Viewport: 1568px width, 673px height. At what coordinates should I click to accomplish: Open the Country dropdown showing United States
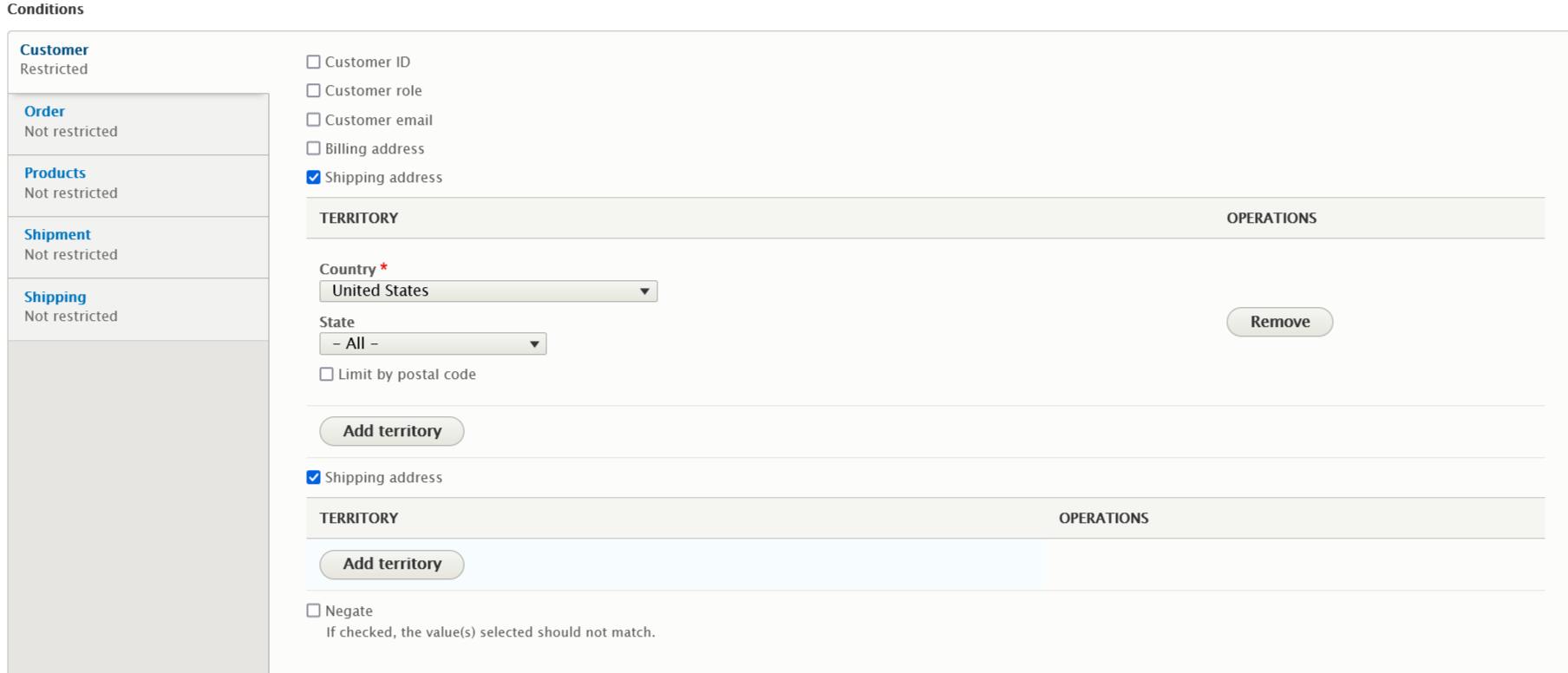(488, 291)
